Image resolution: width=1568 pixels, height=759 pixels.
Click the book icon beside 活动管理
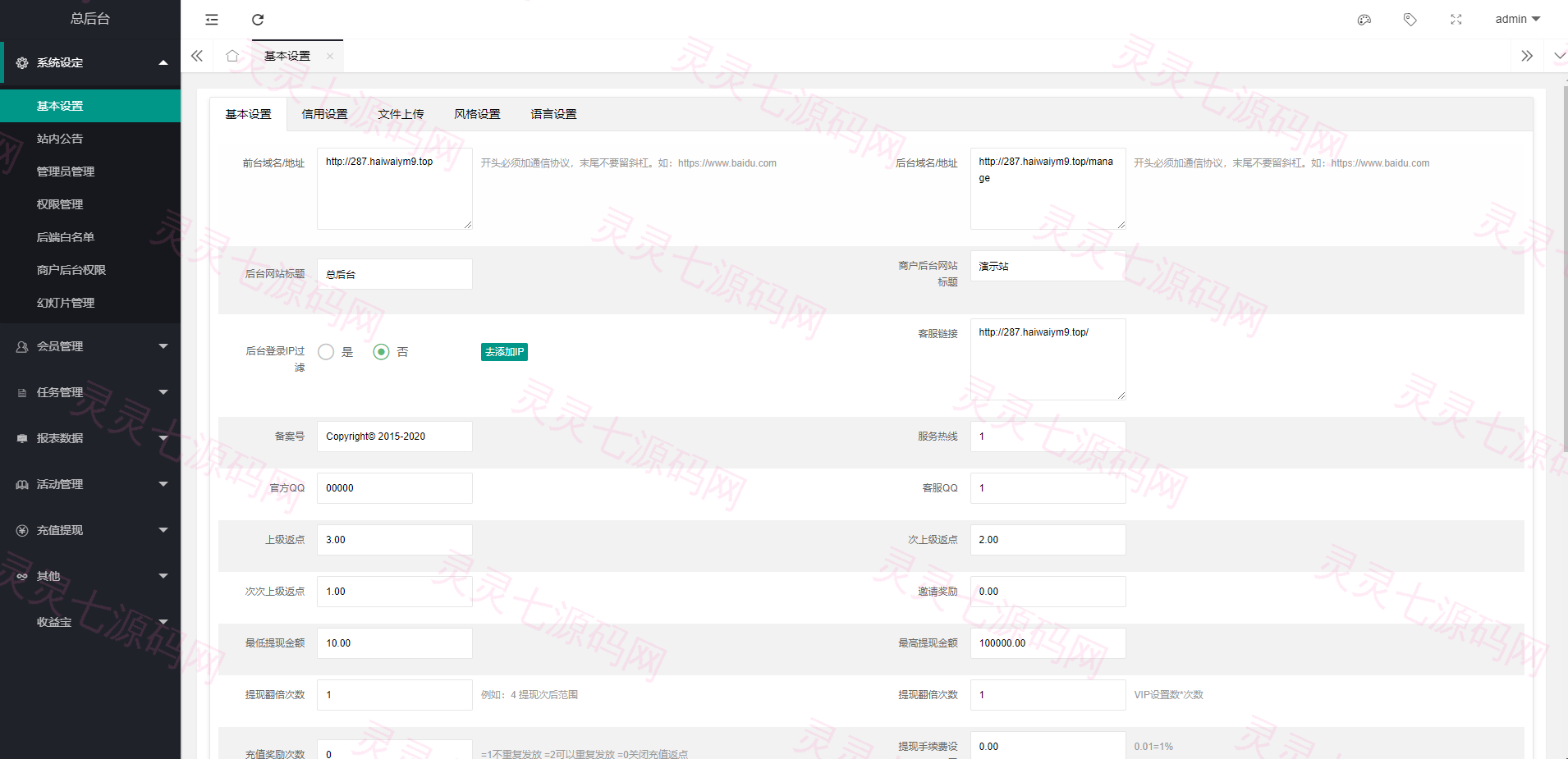click(22, 484)
